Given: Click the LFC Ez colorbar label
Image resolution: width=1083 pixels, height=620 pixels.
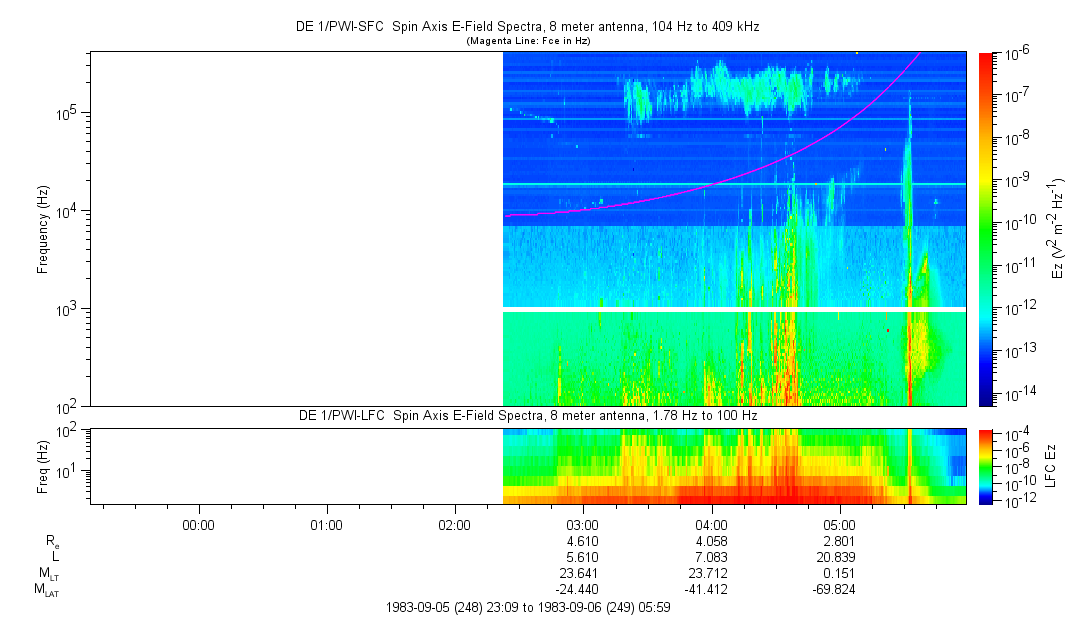Looking at the screenshot, I should click(1050, 467).
